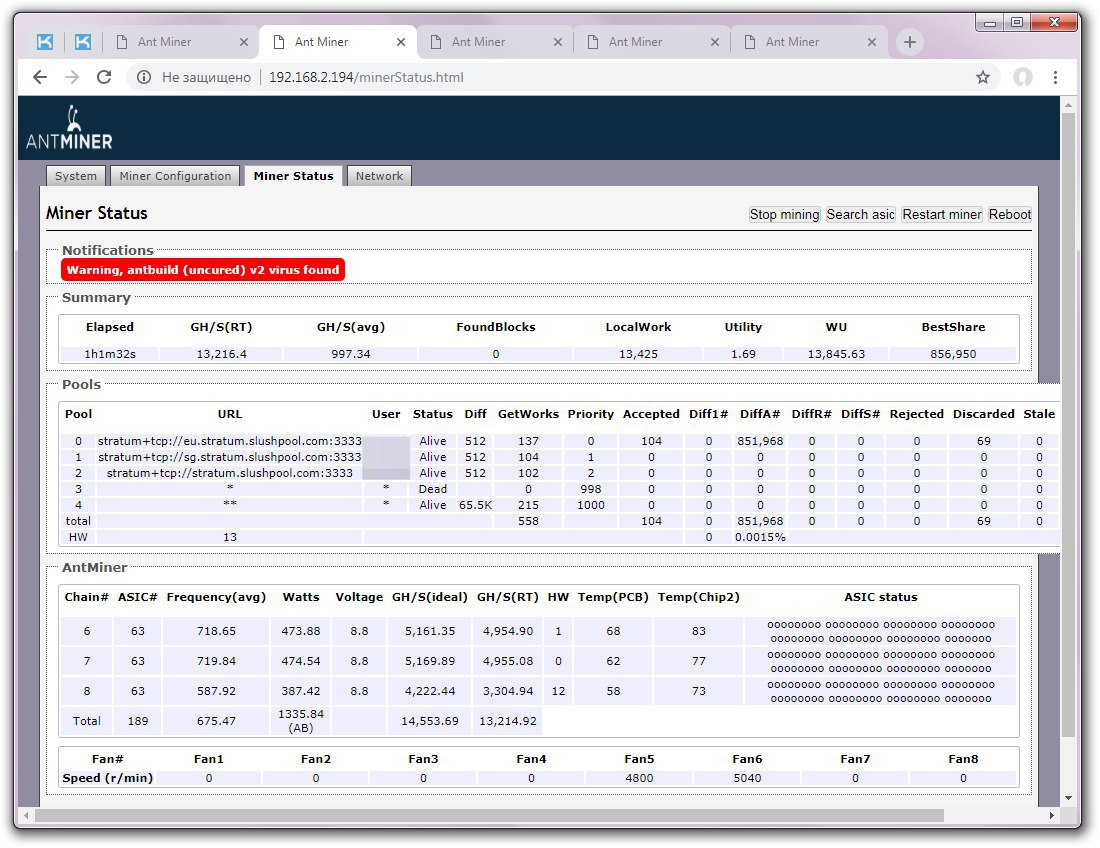1100x848 pixels.
Task: Click the scroll right arrow
Action: click(x=1052, y=815)
